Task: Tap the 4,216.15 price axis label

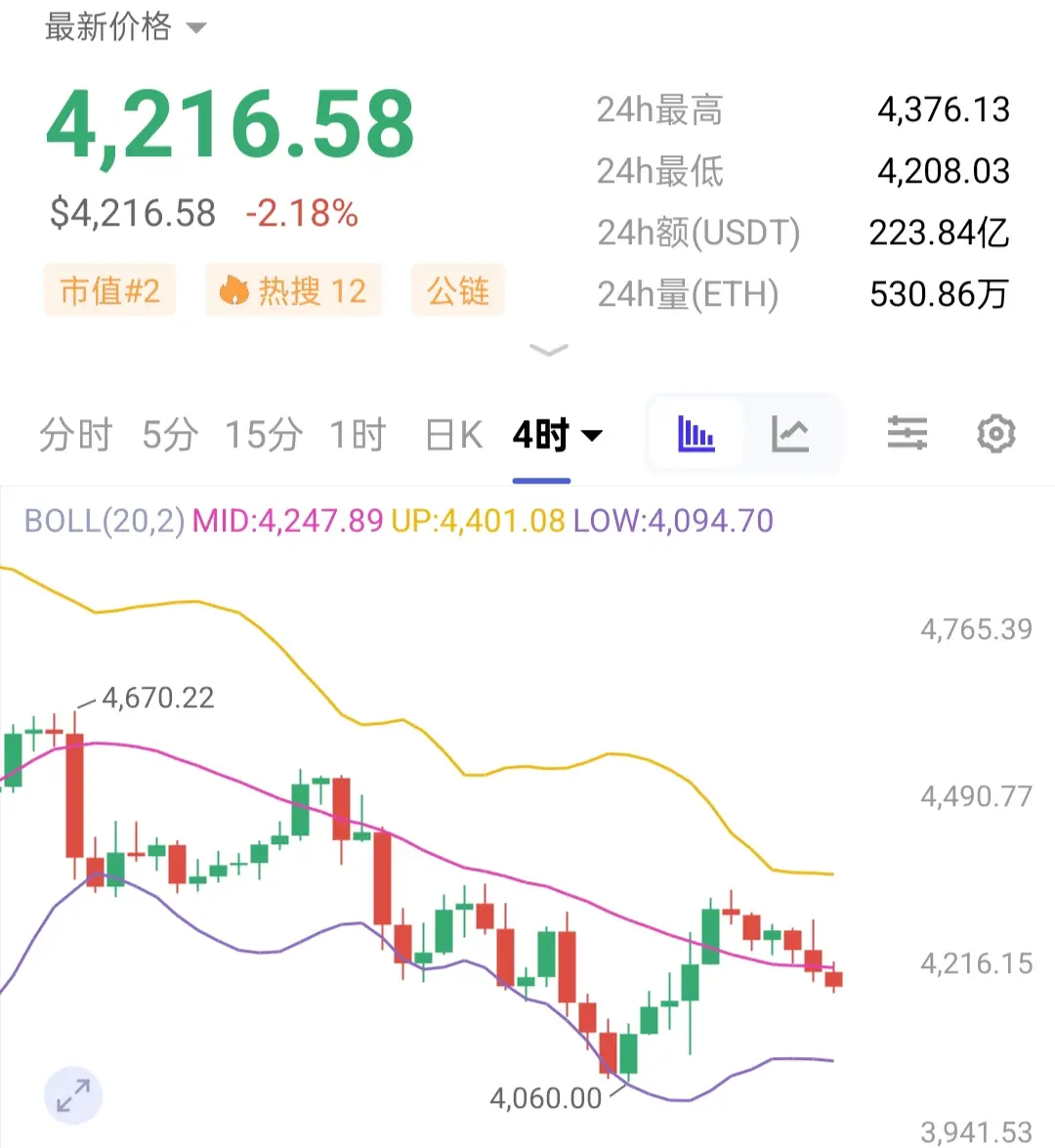Action: tap(977, 963)
